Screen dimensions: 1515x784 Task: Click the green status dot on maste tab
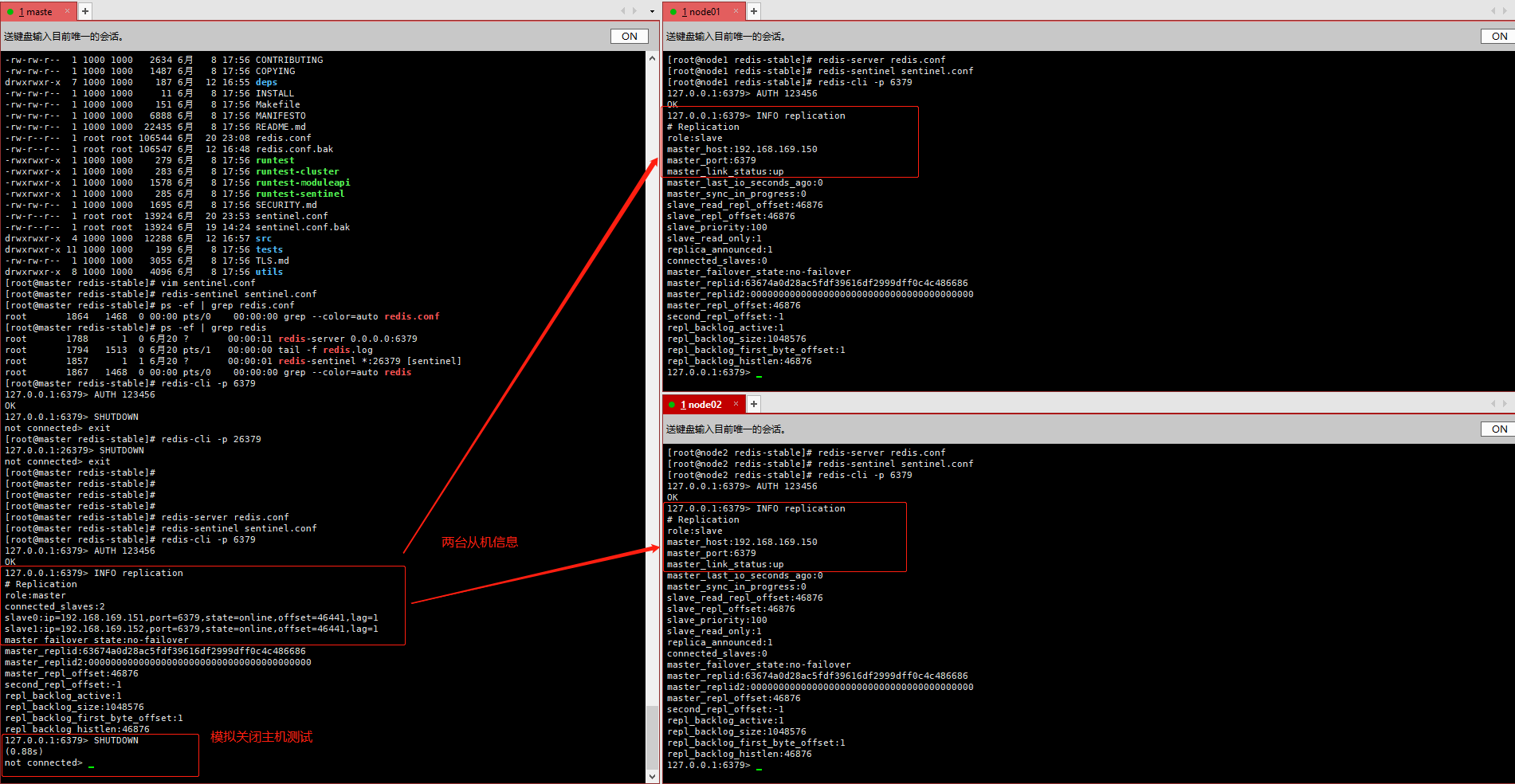pyautogui.click(x=10, y=12)
